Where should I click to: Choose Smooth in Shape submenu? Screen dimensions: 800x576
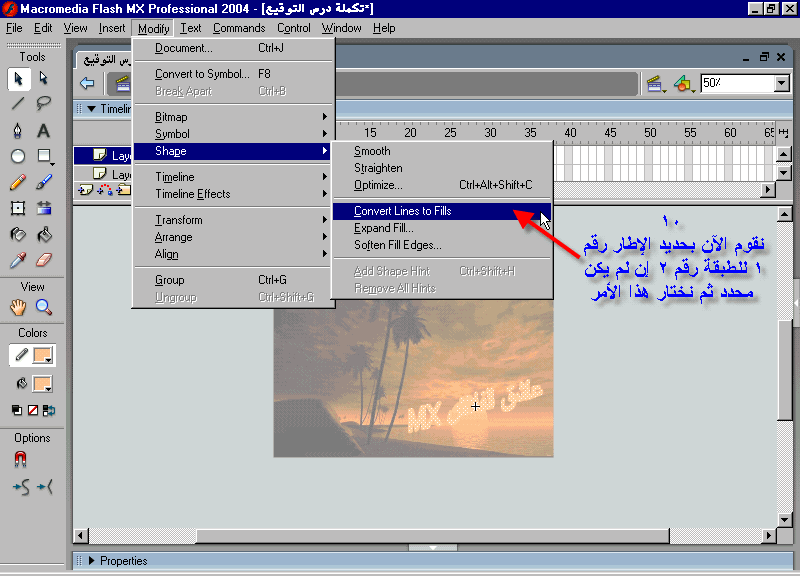(x=442, y=151)
